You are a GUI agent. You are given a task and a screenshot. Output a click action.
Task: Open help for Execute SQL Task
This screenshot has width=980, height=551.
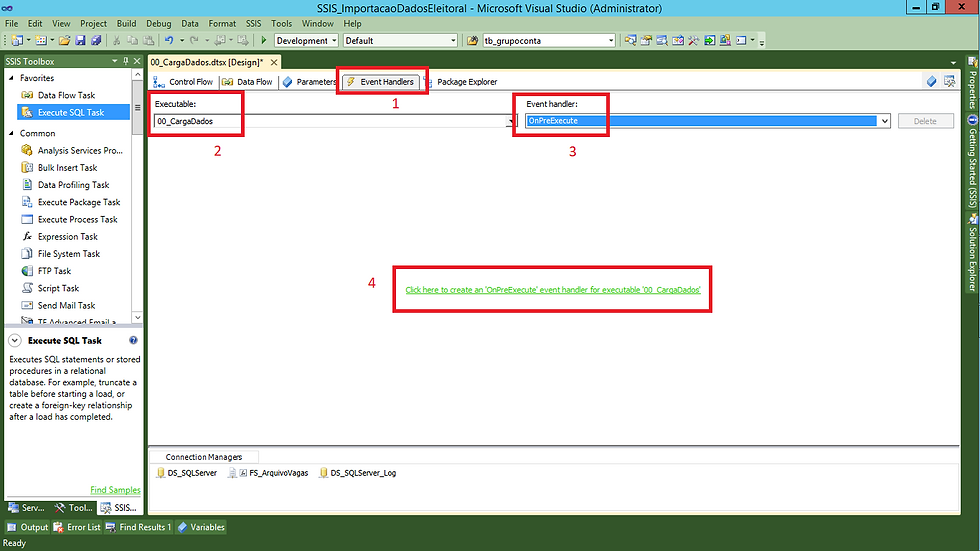pyautogui.click(x=133, y=340)
